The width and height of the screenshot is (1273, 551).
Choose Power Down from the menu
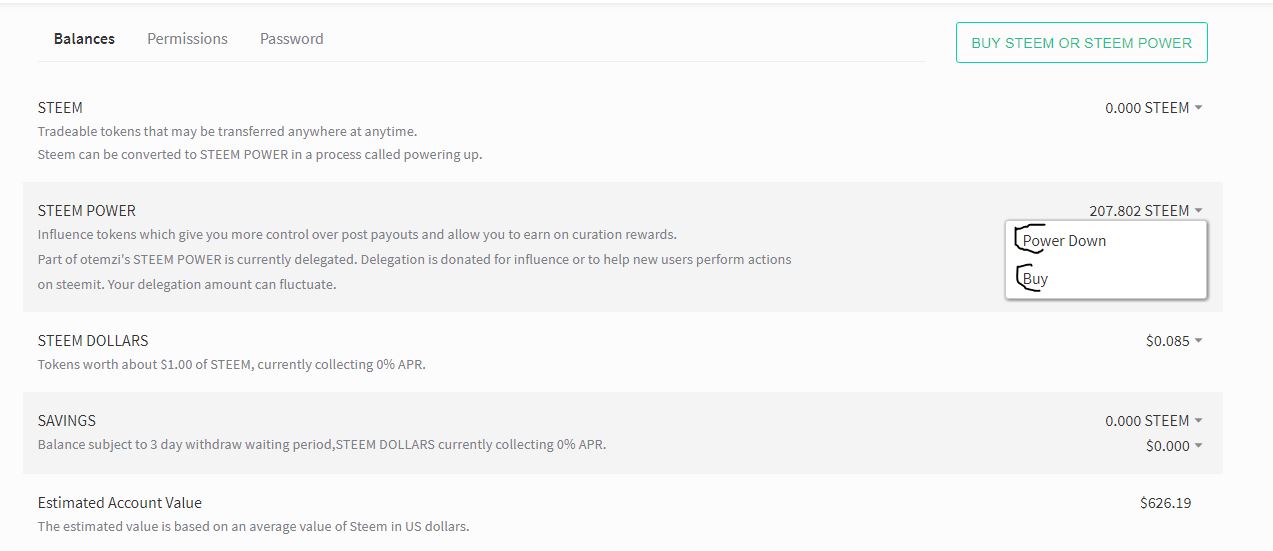pyautogui.click(x=1064, y=241)
